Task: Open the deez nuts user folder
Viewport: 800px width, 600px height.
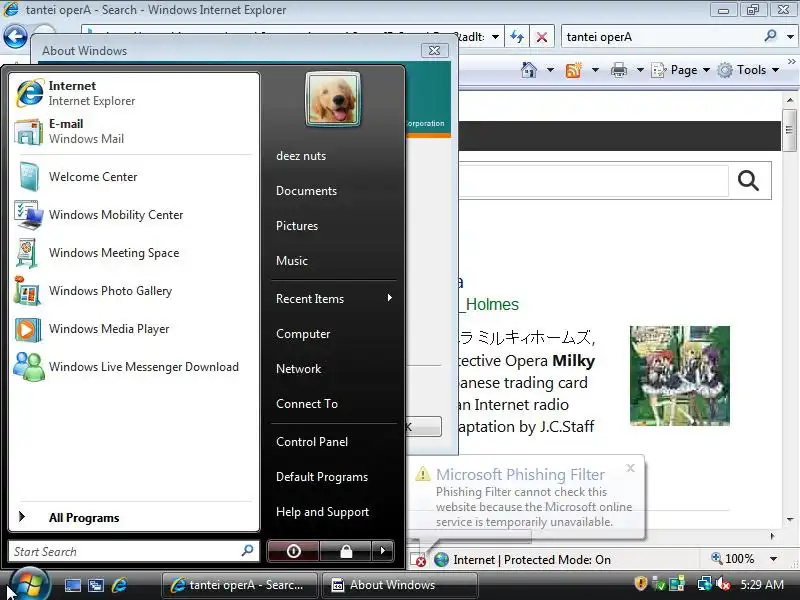Action: pos(301,156)
